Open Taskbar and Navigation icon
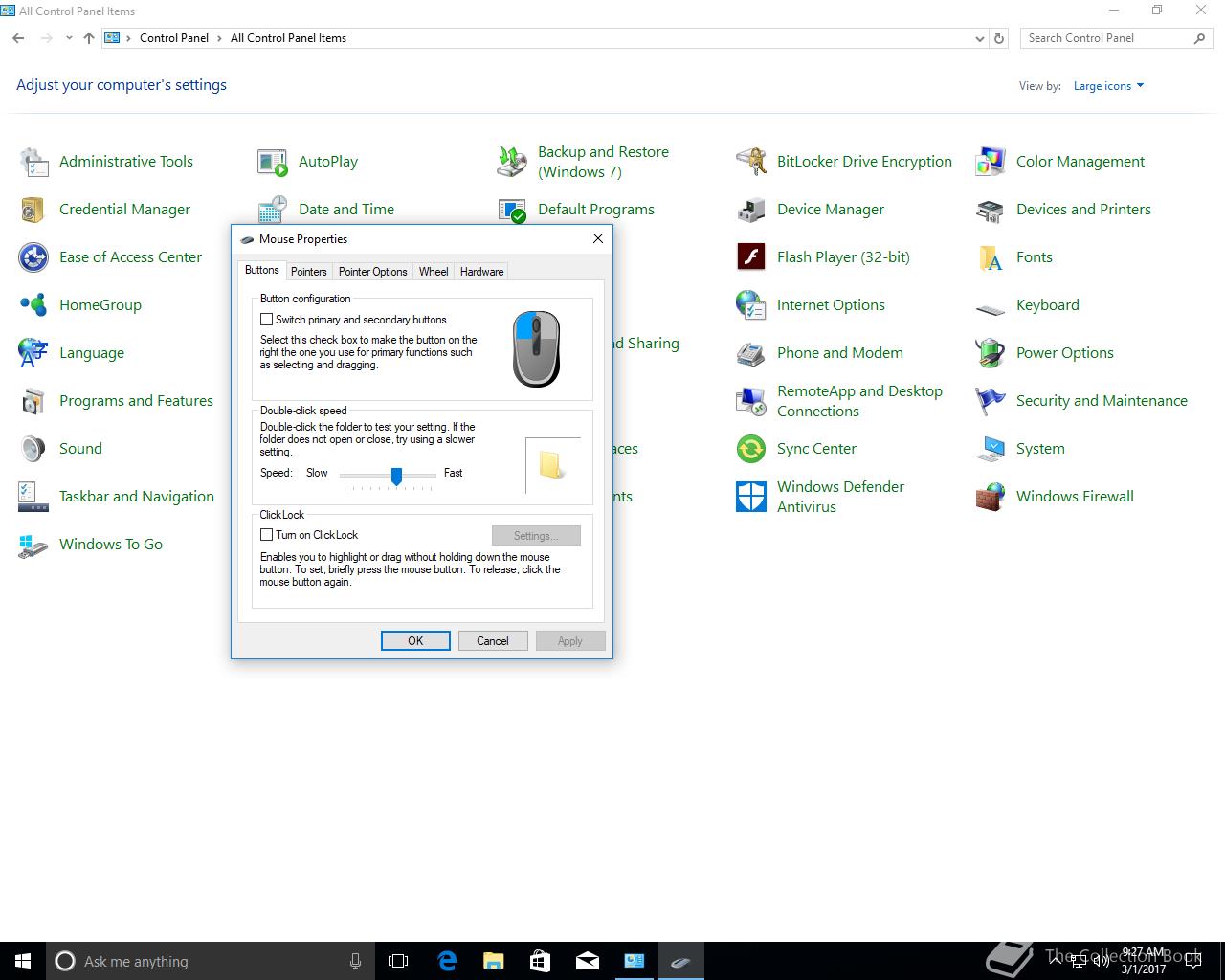The height and width of the screenshot is (980, 1225). [x=33, y=497]
